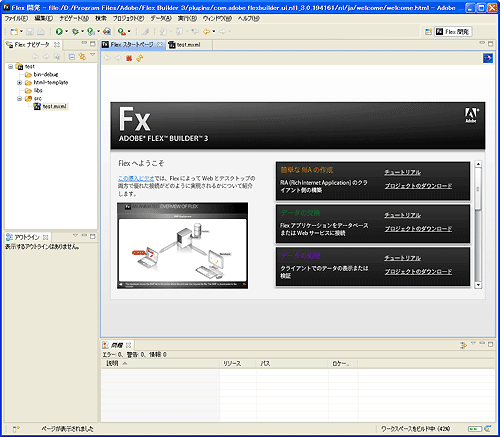Open the ウィンドウ(W) menu
Image resolution: width=500 pixels, height=437 pixels.
[217, 18]
